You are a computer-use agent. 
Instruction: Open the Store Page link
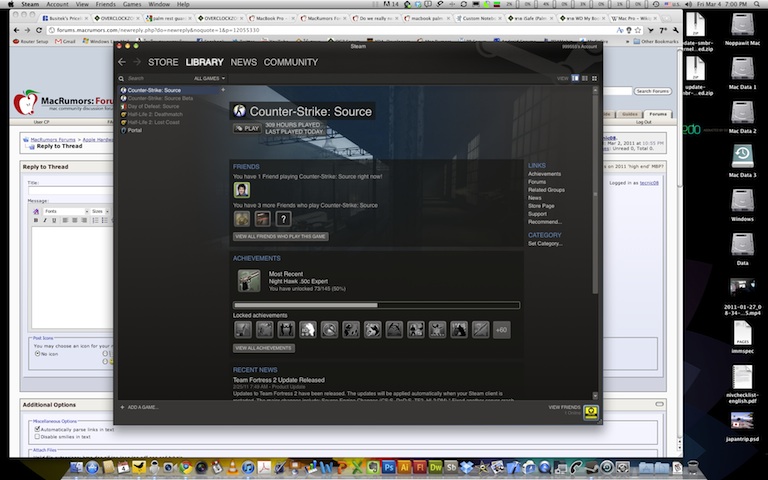click(x=541, y=206)
